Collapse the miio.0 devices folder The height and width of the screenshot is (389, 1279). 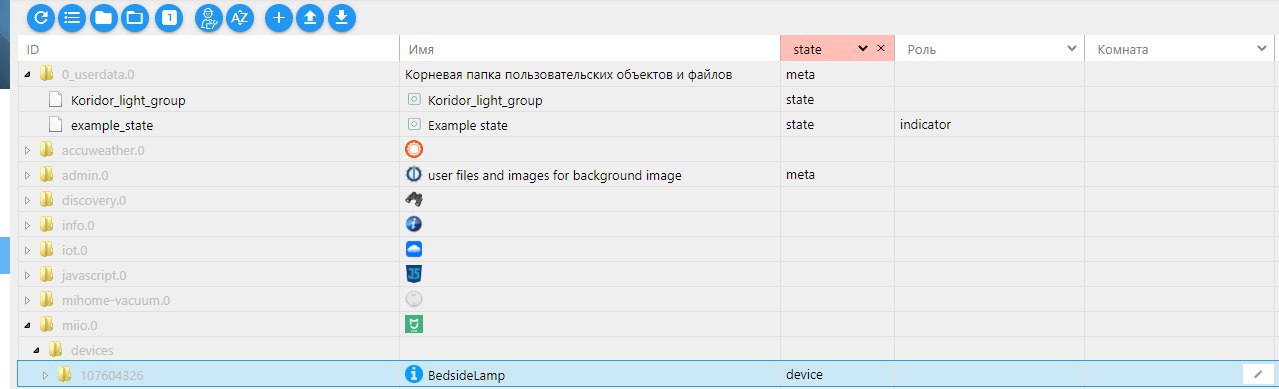point(37,350)
